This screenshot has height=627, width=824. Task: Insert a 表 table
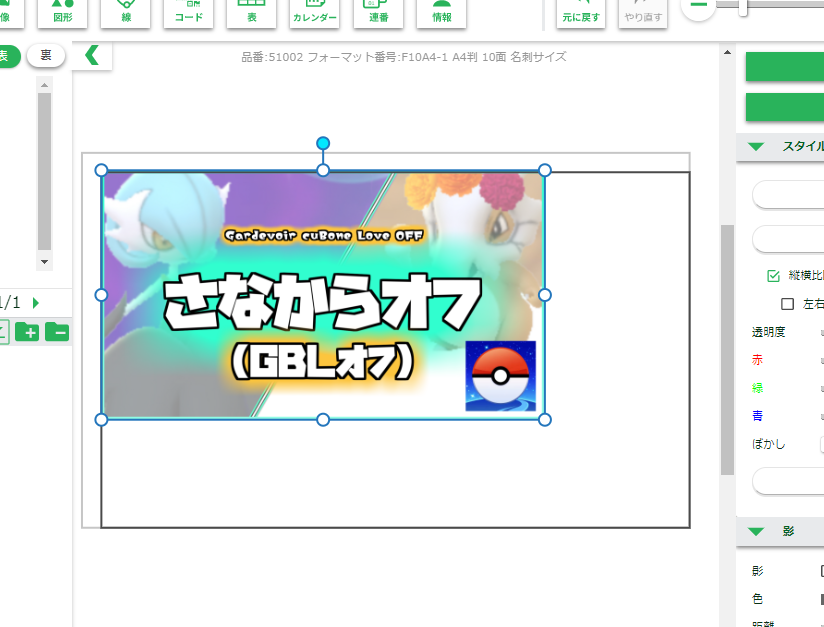[x=252, y=13]
